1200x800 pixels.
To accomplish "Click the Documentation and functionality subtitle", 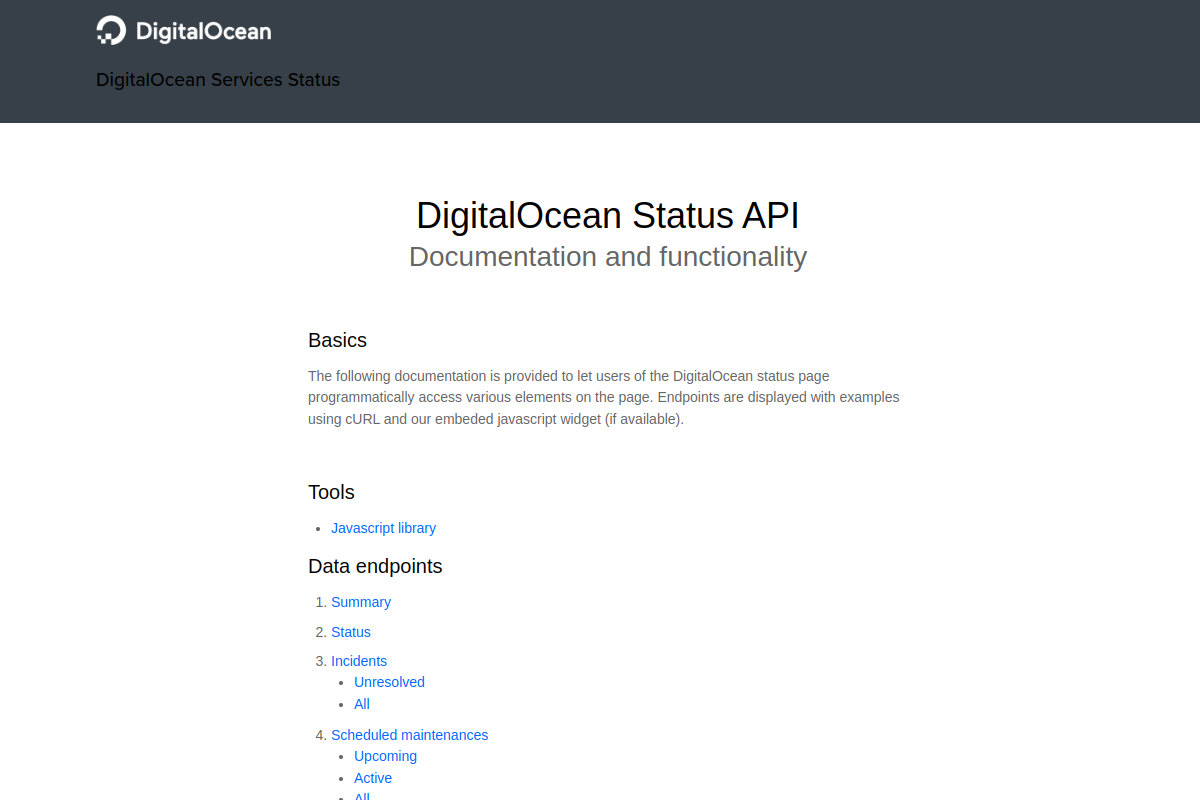I will 608,257.
